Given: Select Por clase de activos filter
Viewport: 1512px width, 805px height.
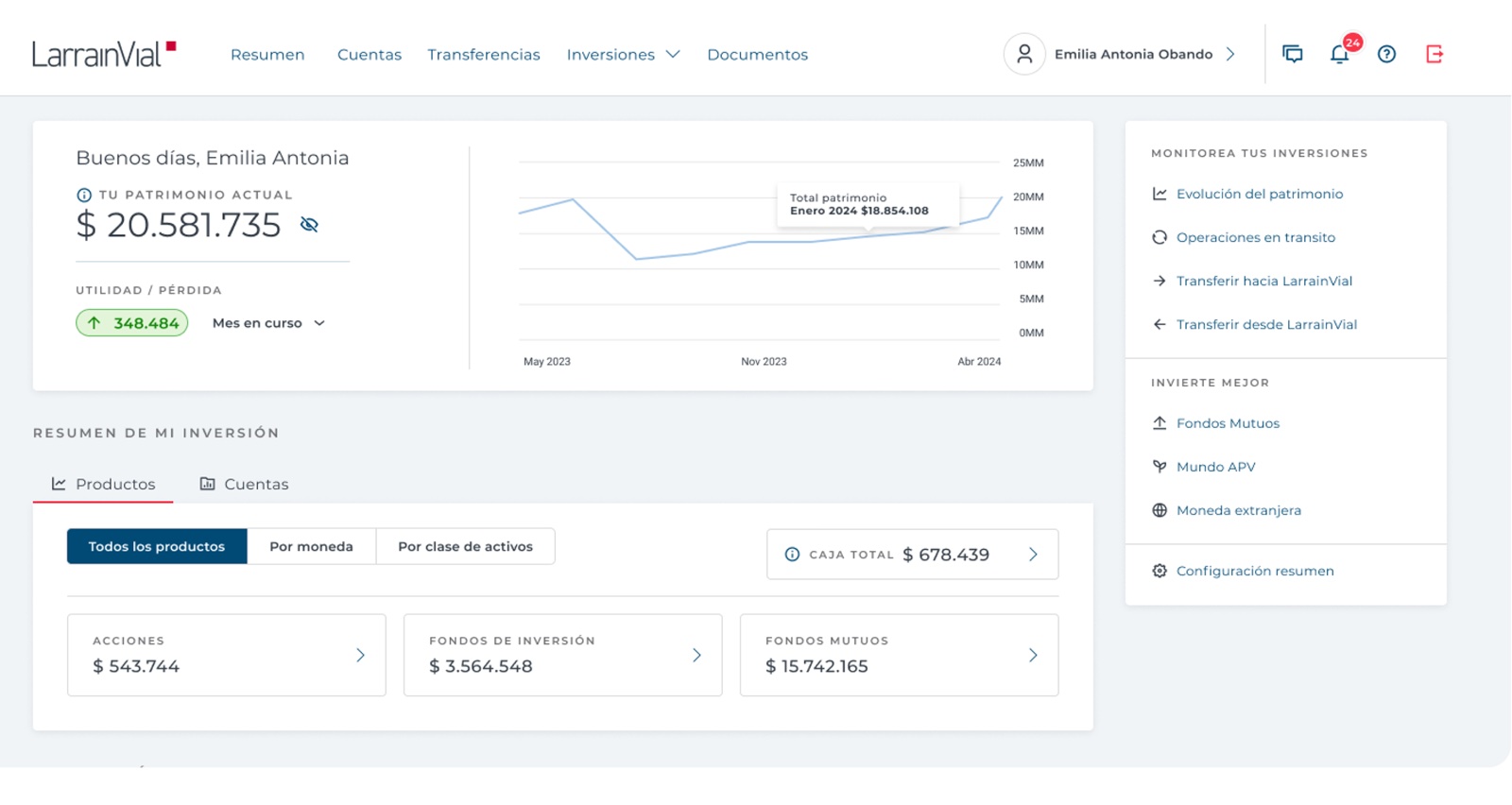Looking at the screenshot, I should (465, 546).
